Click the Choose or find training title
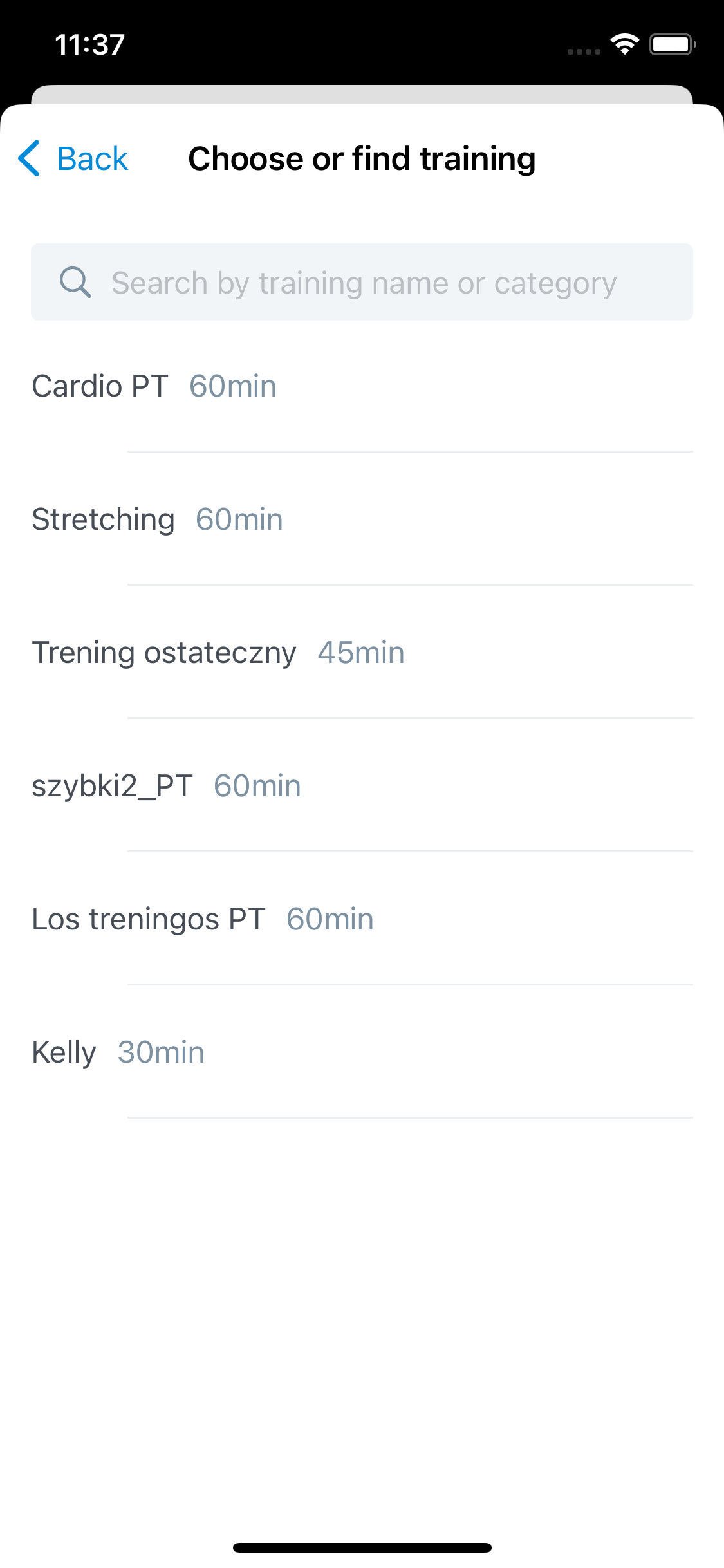724x1568 pixels. pos(362,159)
